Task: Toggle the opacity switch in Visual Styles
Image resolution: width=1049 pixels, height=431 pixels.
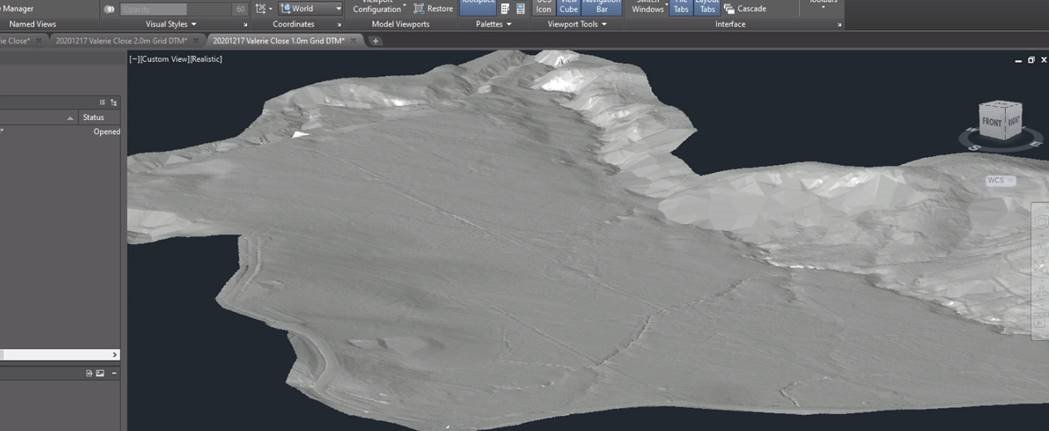Action: (x=109, y=9)
